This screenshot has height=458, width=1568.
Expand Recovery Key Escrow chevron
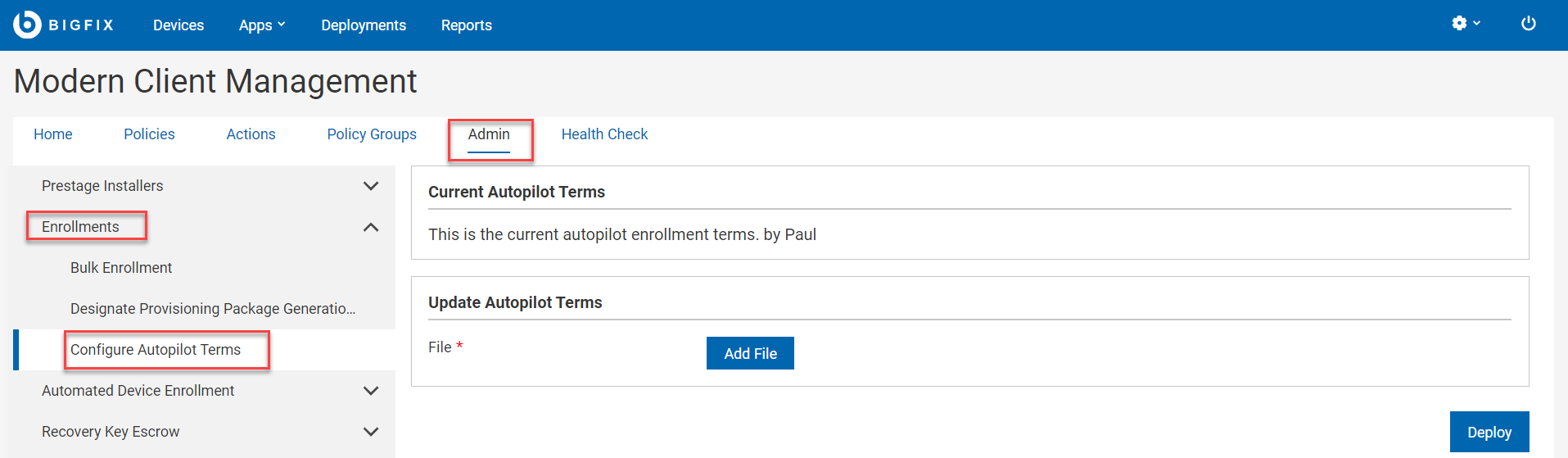coord(371,432)
